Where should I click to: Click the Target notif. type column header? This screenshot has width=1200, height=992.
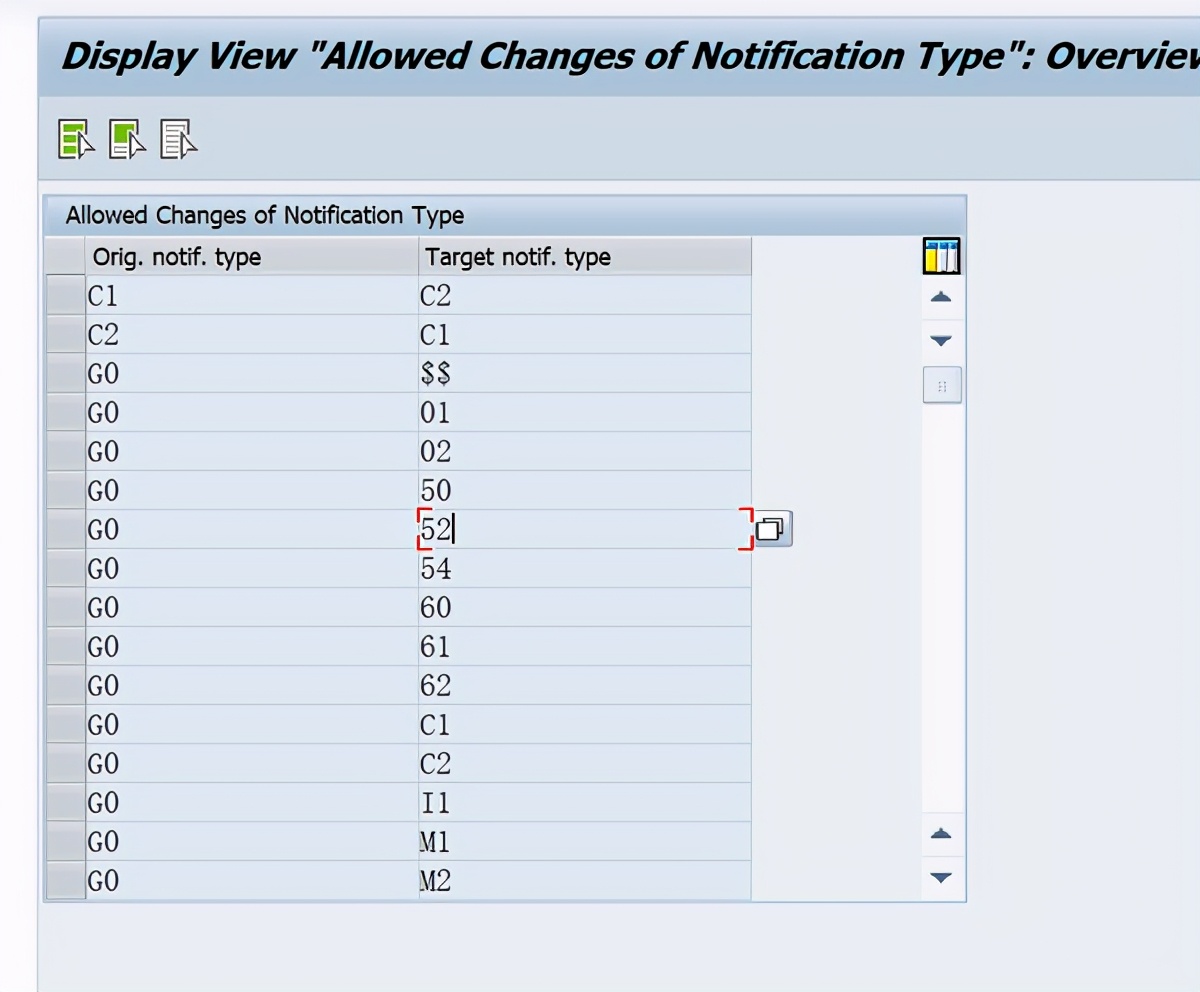[x=585, y=256]
